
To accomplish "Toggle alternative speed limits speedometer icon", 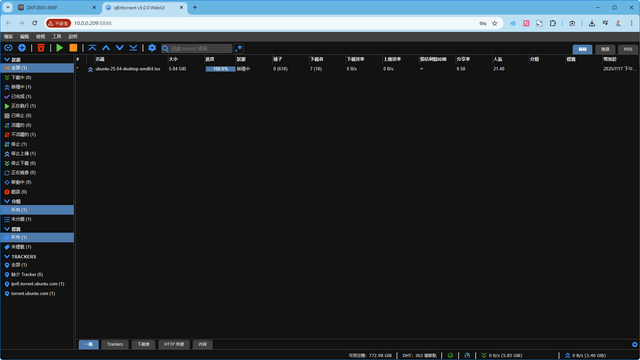I will [x=467, y=356].
